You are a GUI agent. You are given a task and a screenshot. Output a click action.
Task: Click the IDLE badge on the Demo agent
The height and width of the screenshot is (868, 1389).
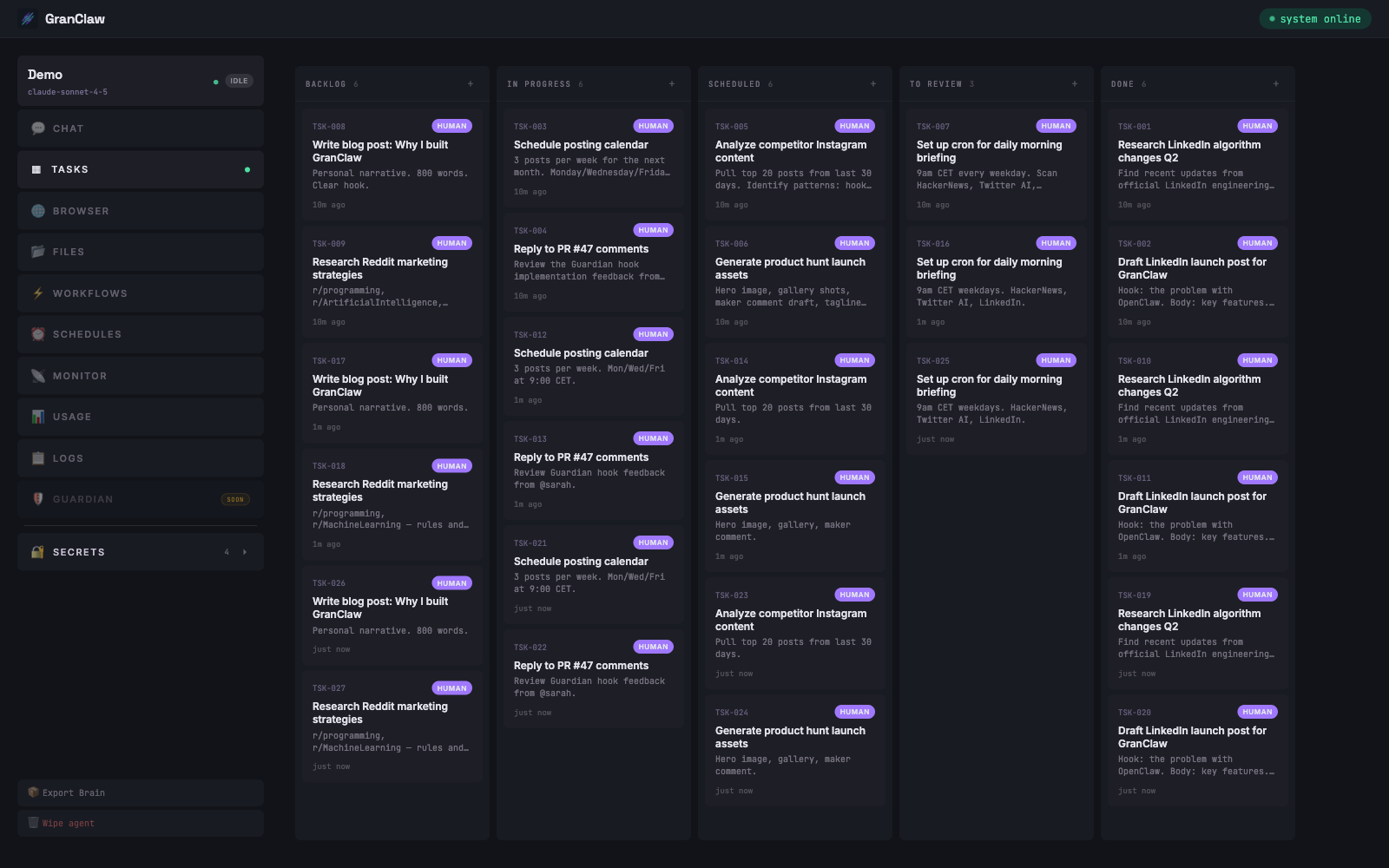[x=238, y=80]
